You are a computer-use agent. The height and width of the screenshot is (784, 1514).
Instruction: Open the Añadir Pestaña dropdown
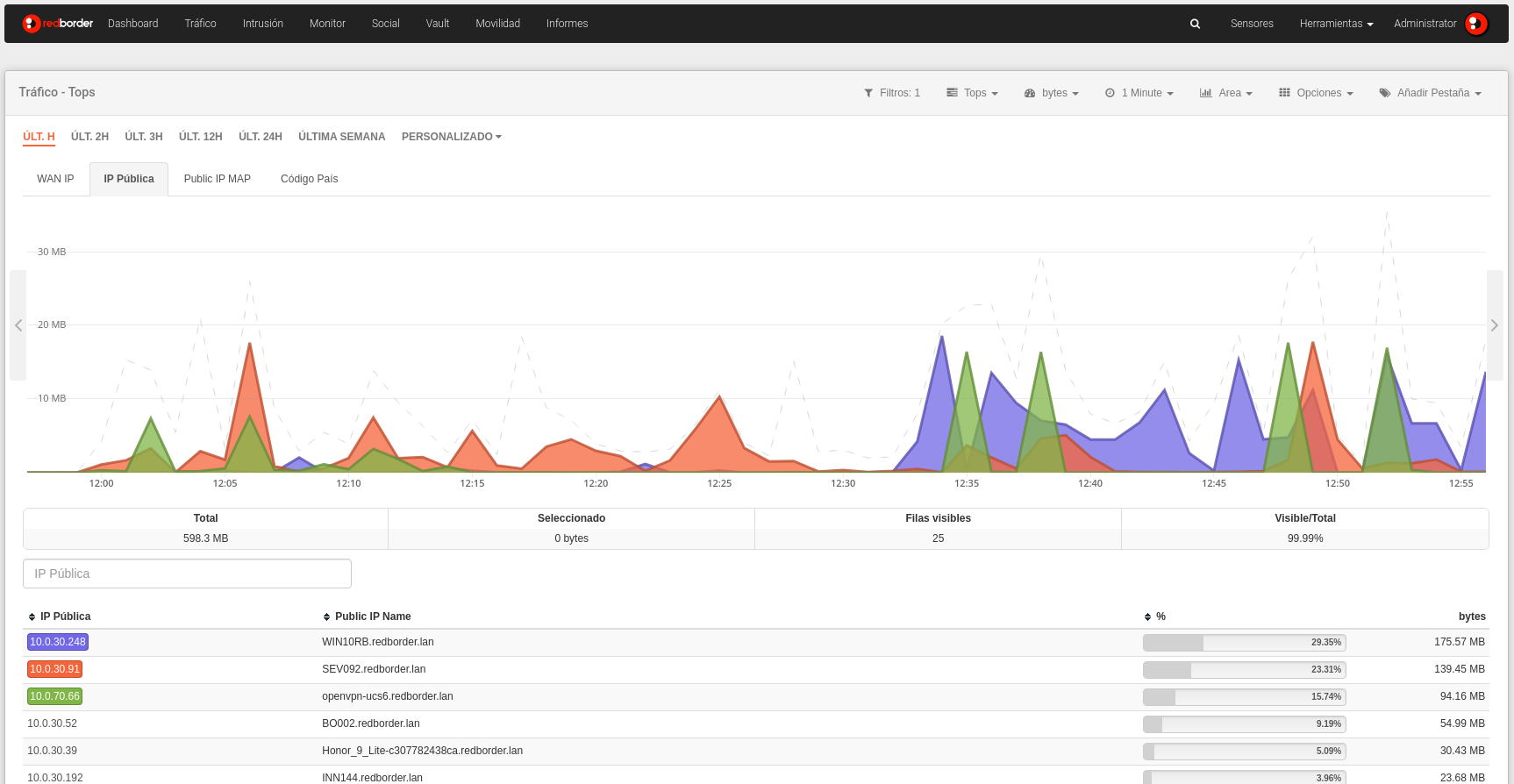(x=1430, y=93)
